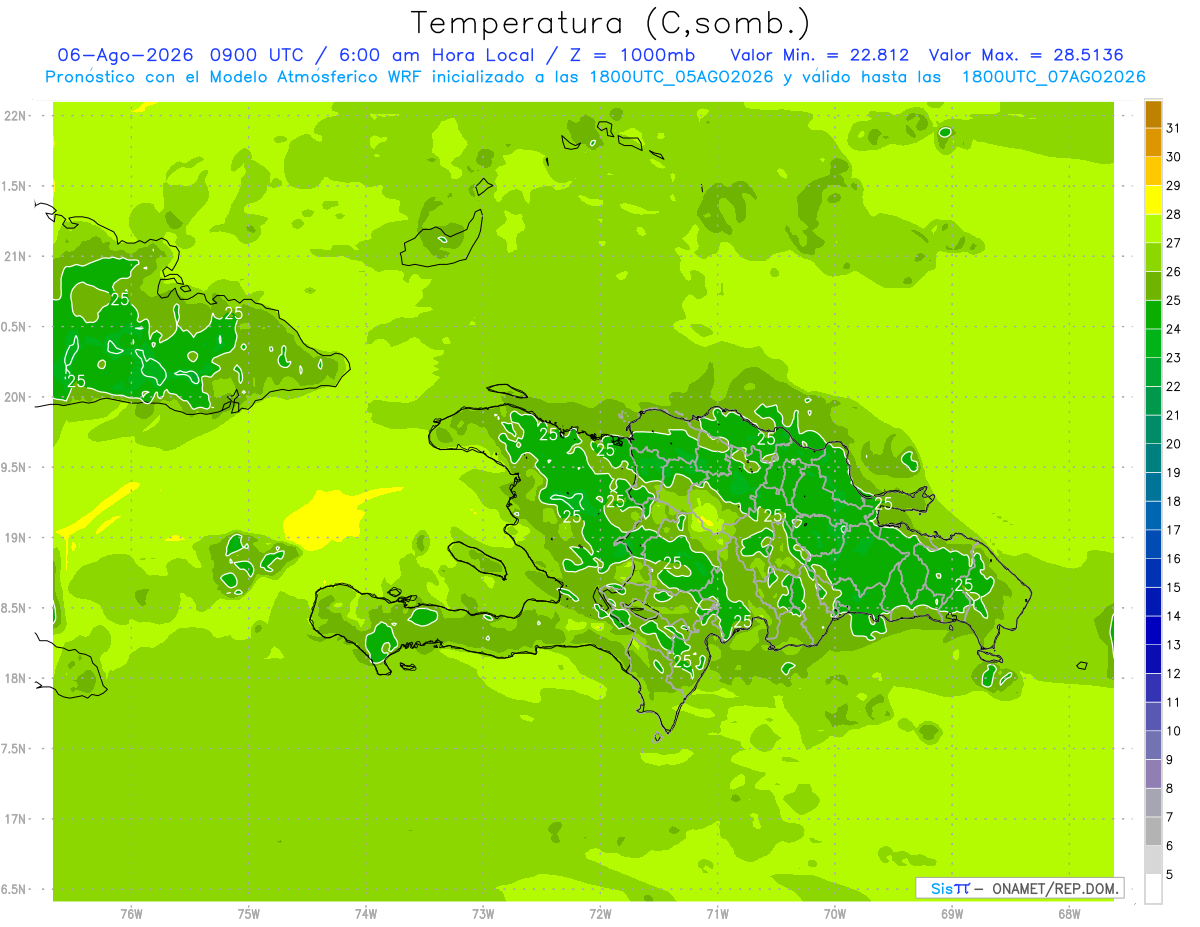1200x927 pixels.
Task: Click latitude axis label "20N"
Action: (x=16, y=397)
